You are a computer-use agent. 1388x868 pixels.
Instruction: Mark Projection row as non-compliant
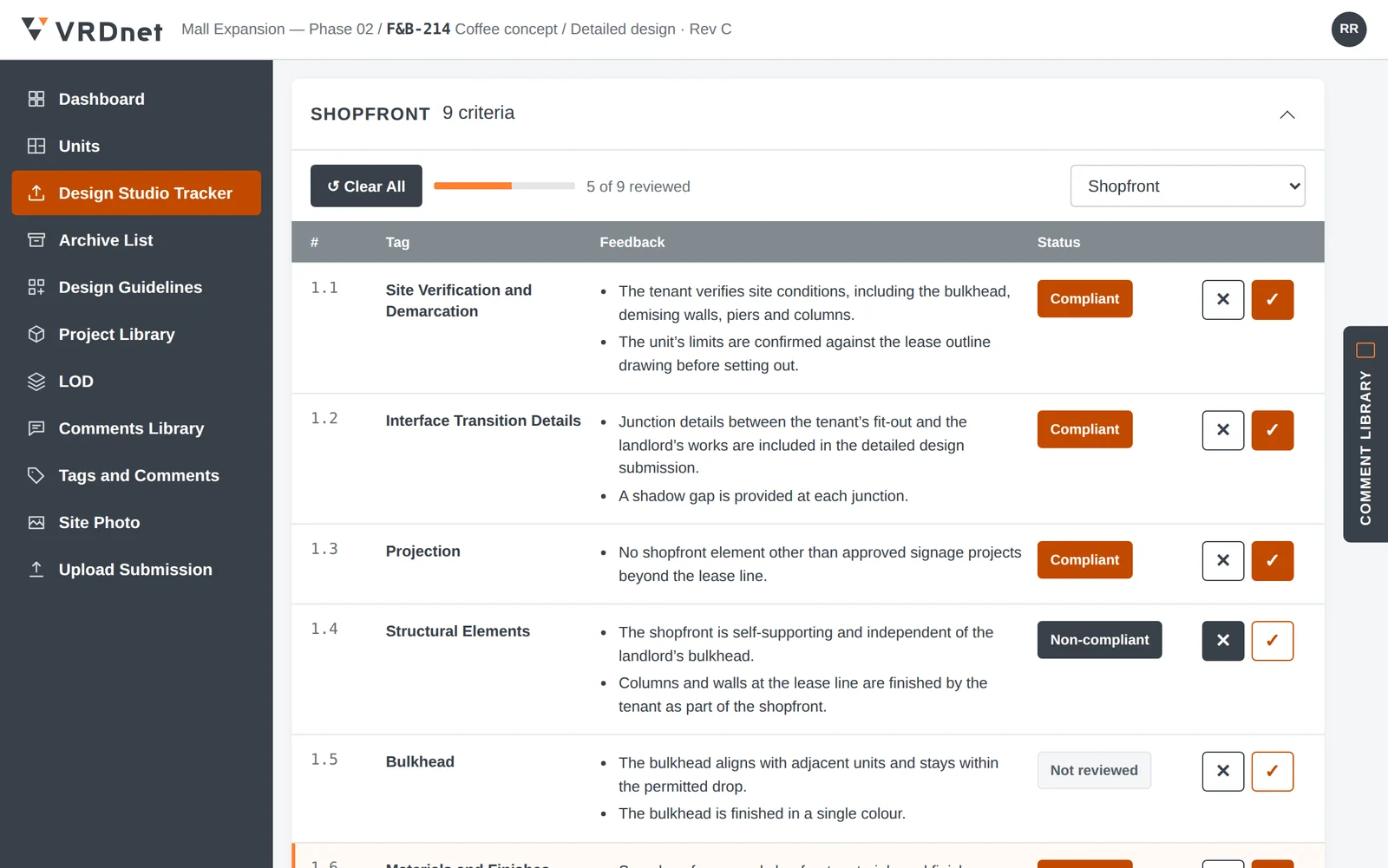pos(1223,560)
